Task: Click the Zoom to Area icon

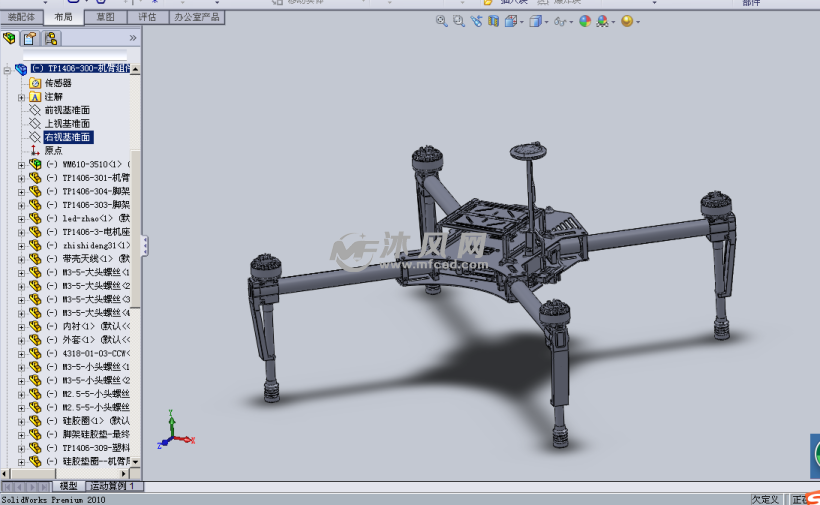Action: click(458, 21)
